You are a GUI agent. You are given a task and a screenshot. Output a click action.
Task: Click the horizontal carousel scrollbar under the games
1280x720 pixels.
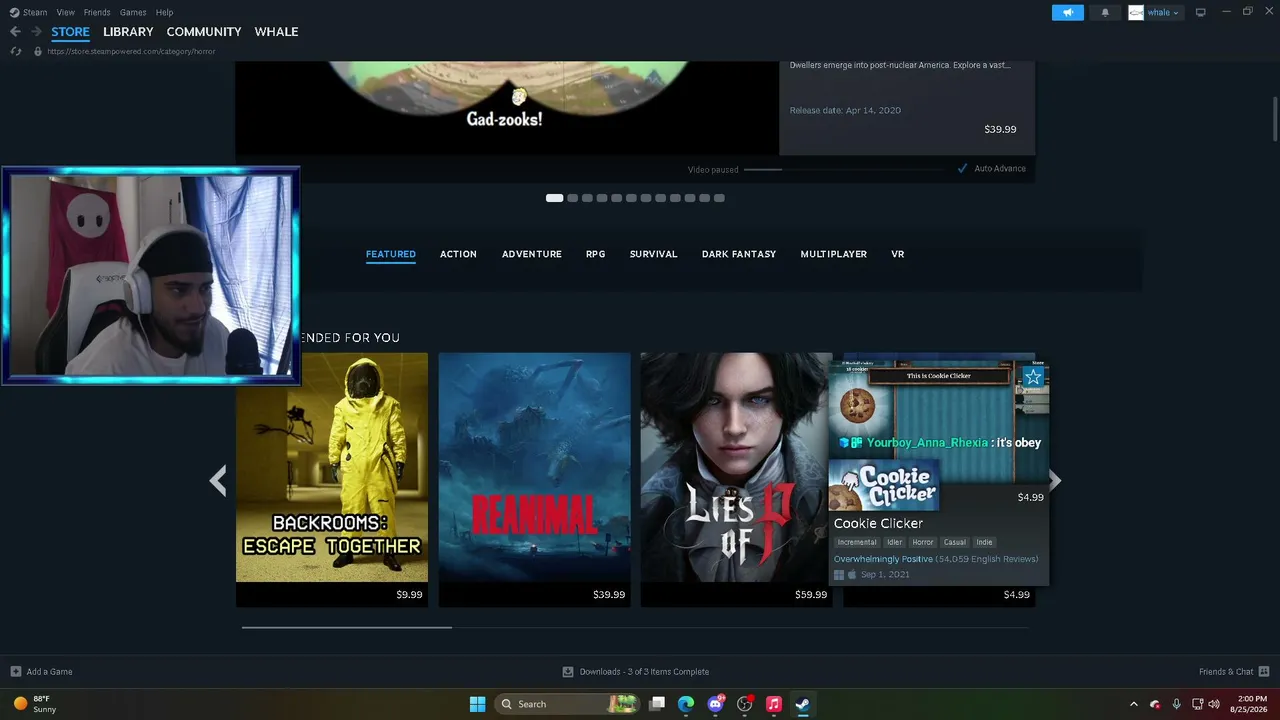click(347, 628)
